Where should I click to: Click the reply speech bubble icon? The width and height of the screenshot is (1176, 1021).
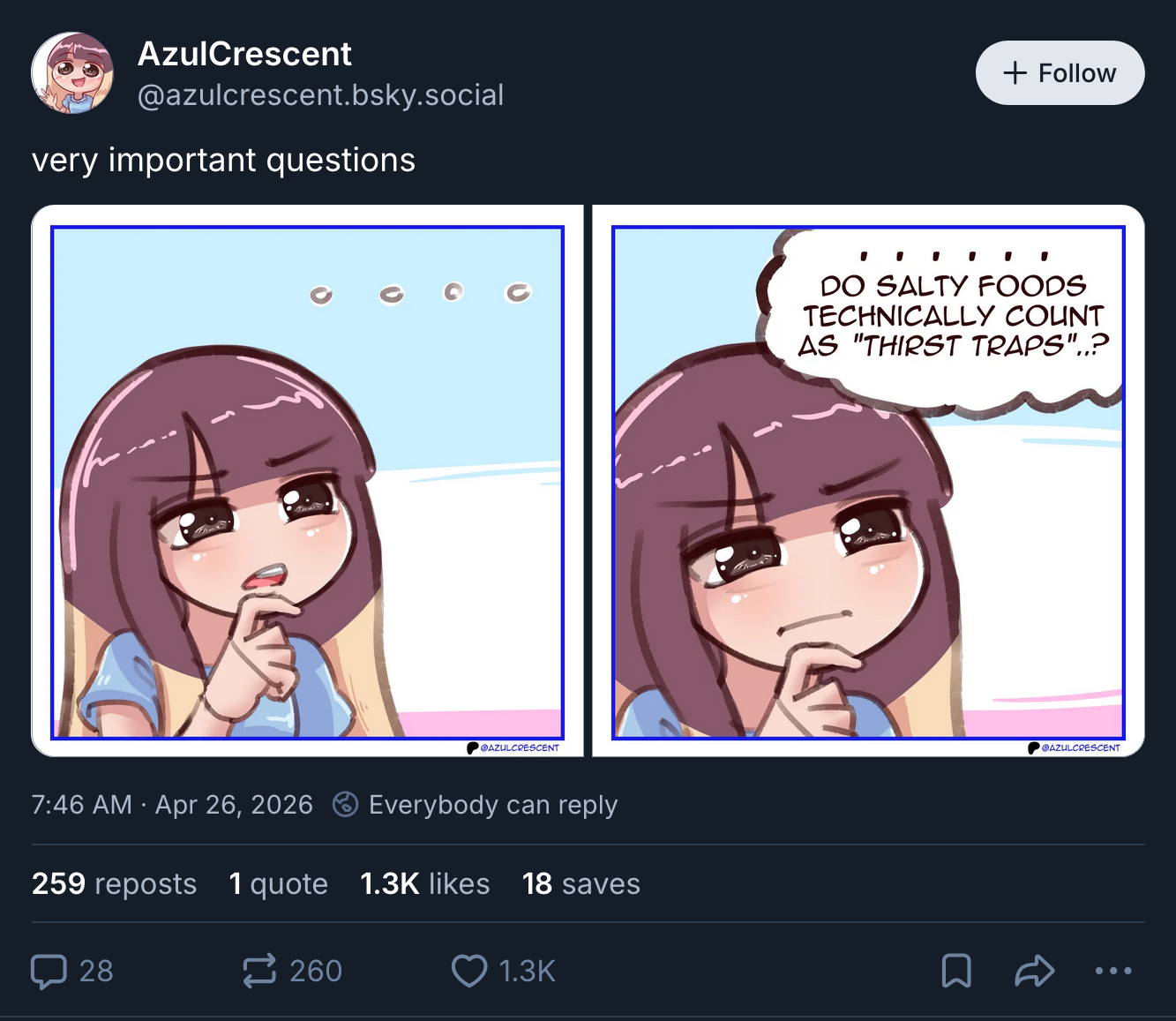point(49,971)
